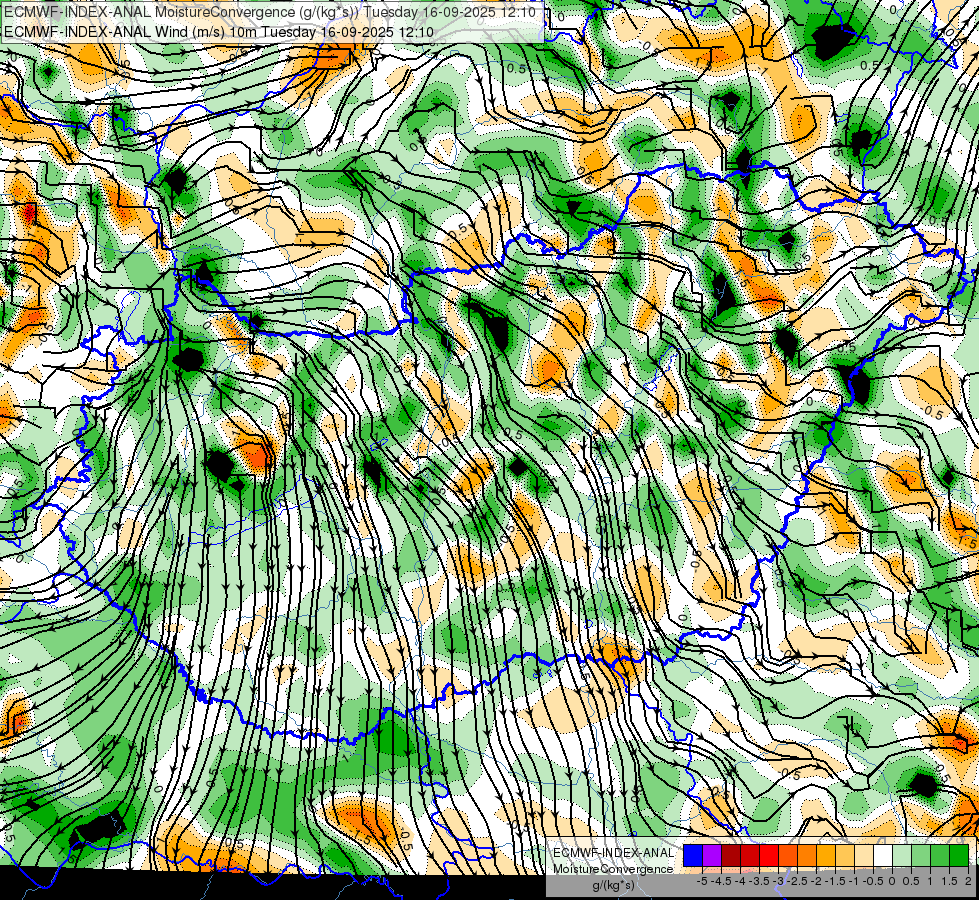The image size is (979, 900).
Task: Choose the orange swatch between -2.5 and -2
Action: [807, 856]
